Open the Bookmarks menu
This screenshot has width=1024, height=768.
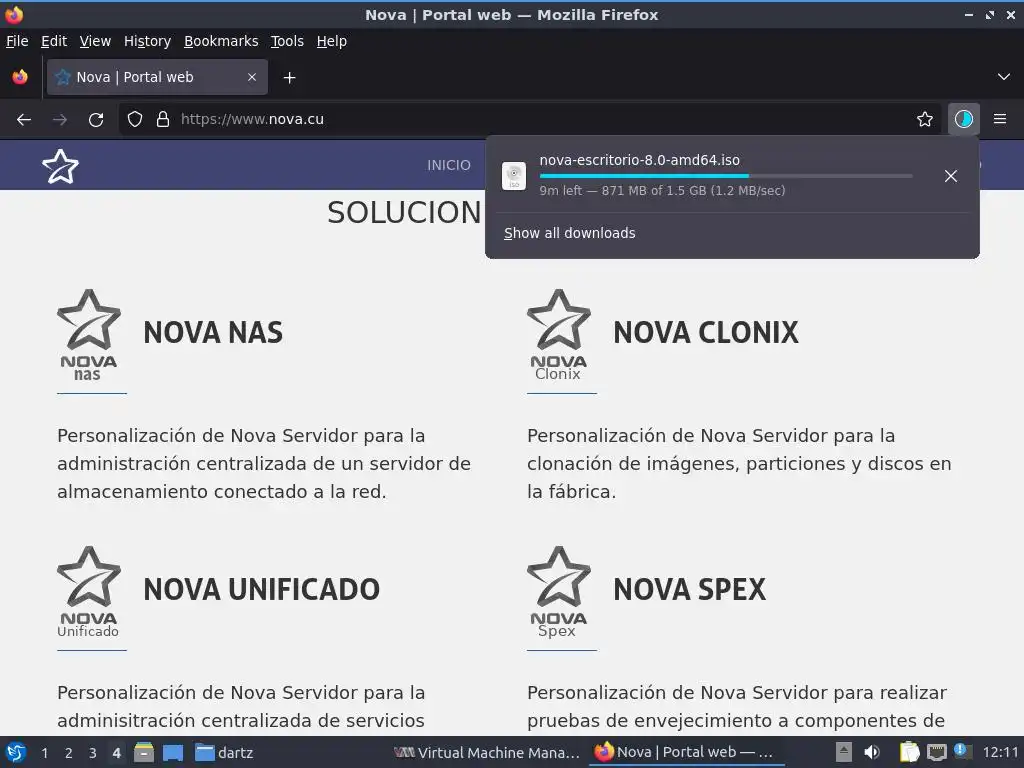(221, 41)
